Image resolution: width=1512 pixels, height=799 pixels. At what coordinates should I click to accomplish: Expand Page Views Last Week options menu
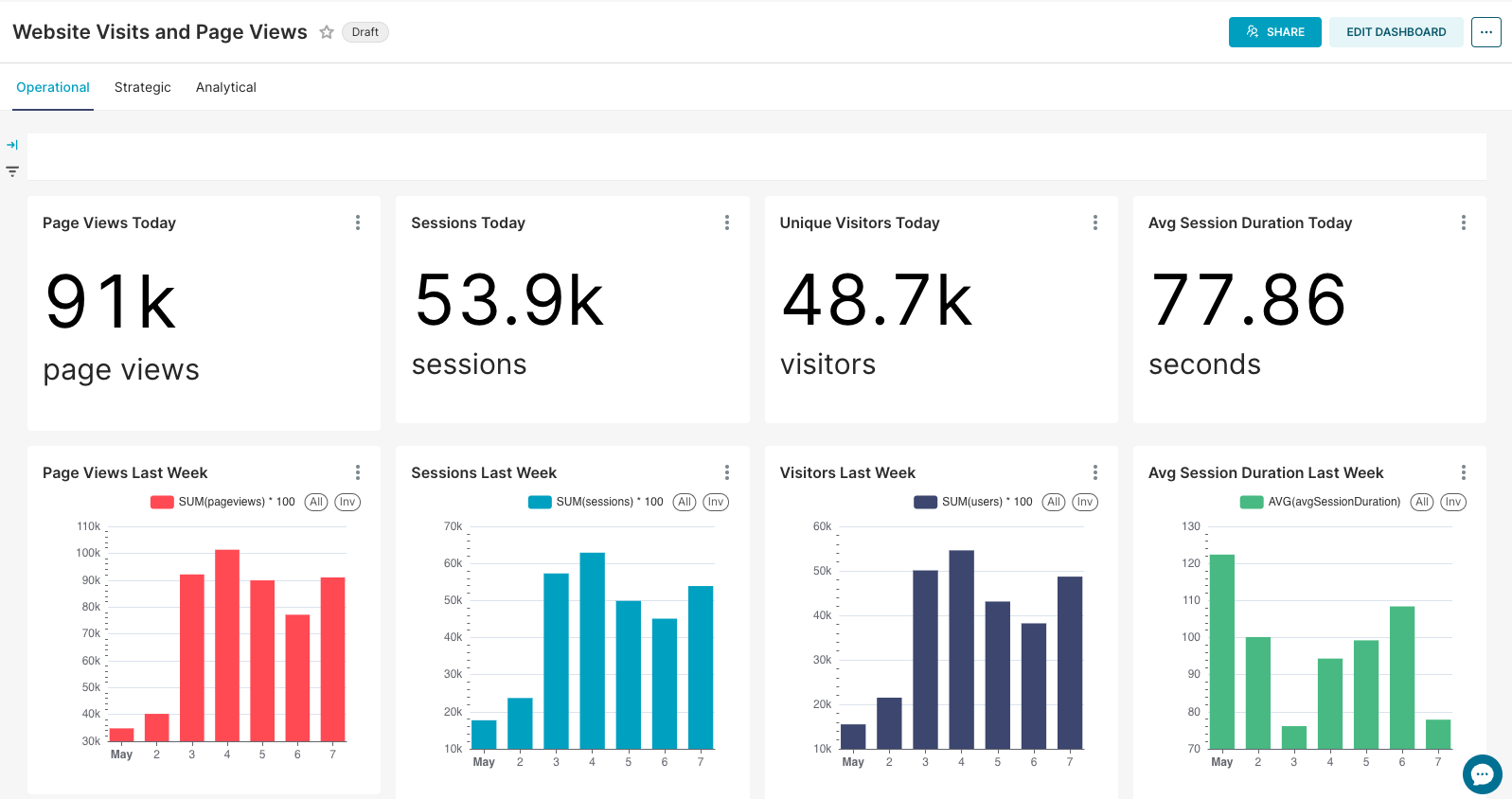click(x=358, y=472)
